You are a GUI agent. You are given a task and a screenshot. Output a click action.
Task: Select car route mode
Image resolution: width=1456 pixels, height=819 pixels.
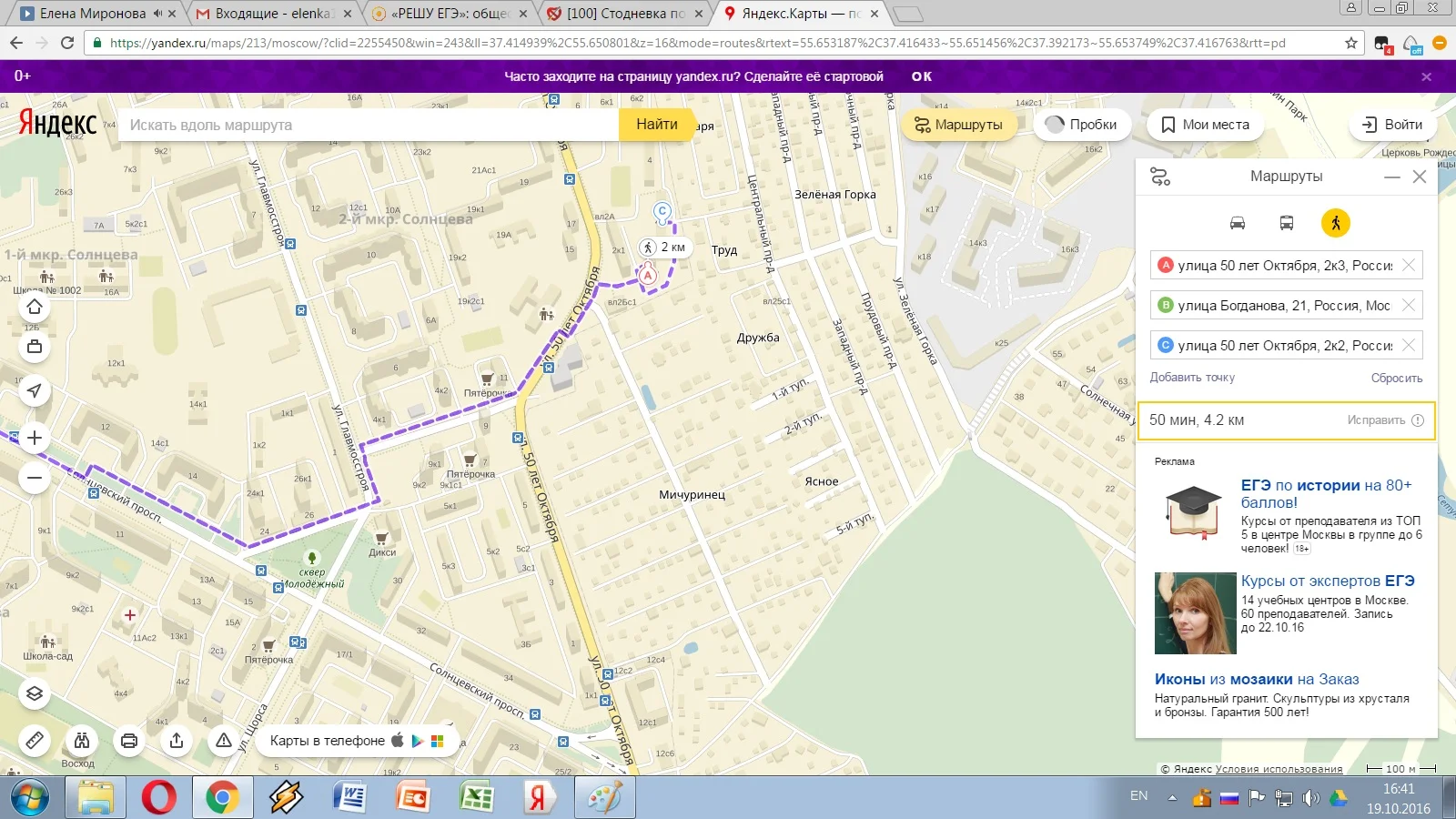[x=1238, y=223]
